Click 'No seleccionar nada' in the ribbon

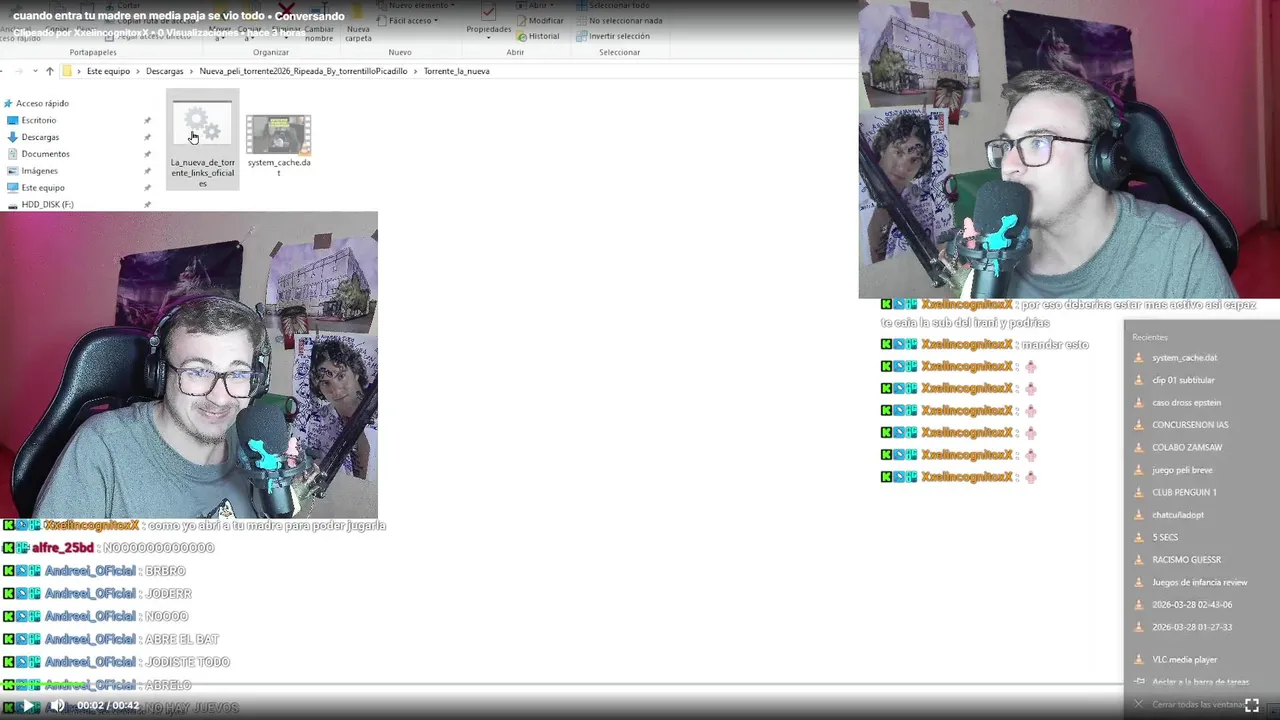[x=618, y=20]
